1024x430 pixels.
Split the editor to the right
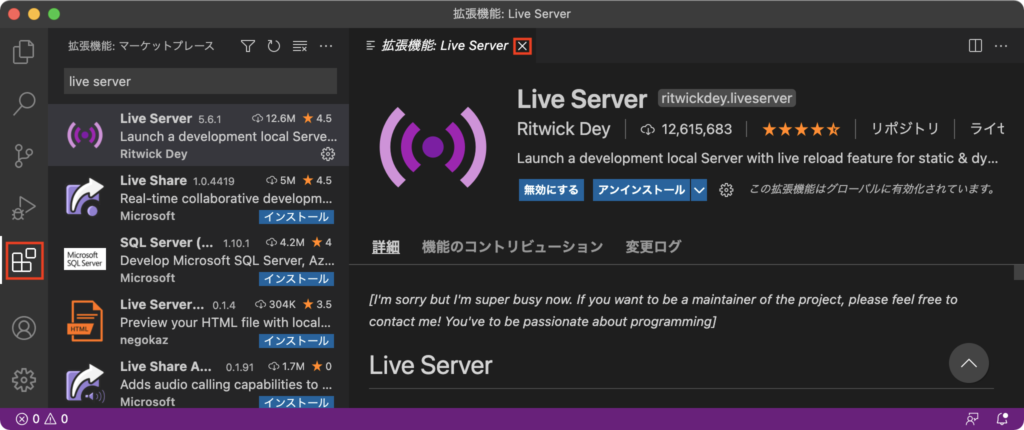tap(975, 46)
